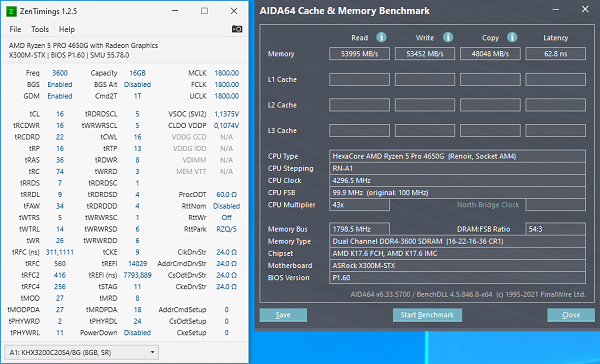Open the Tools menu in ZenTimings
This screenshot has width=600, height=364.
point(40,29)
